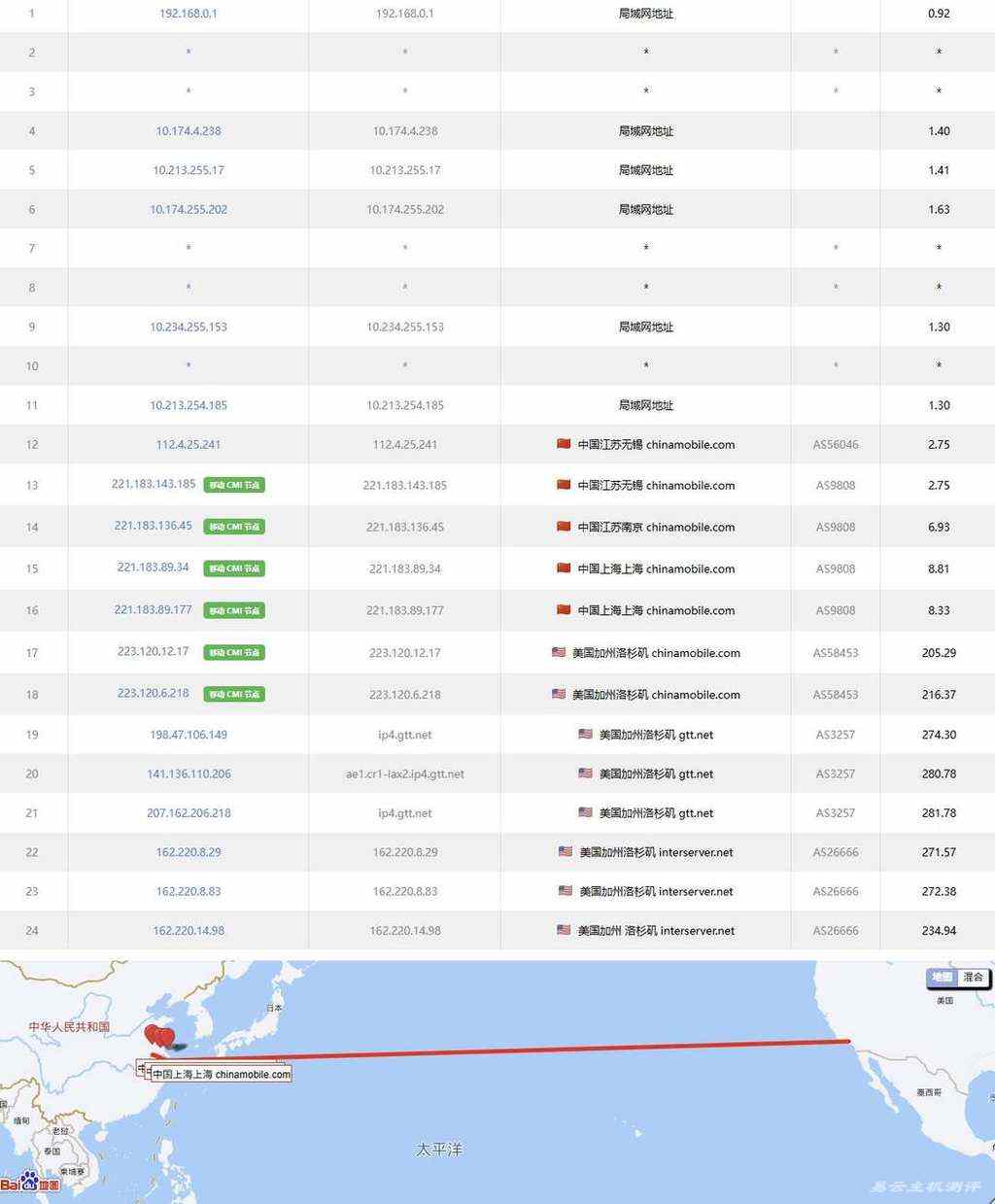Open the blue 10.213.255.17 link
Image resolution: width=995 pixels, height=1204 pixels.
tap(189, 170)
